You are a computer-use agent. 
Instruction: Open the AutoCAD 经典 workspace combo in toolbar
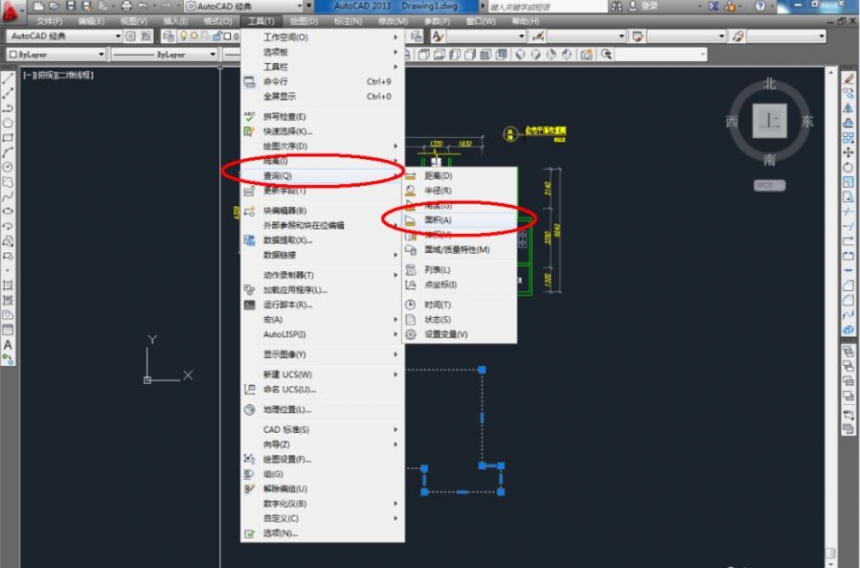click(x=65, y=36)
